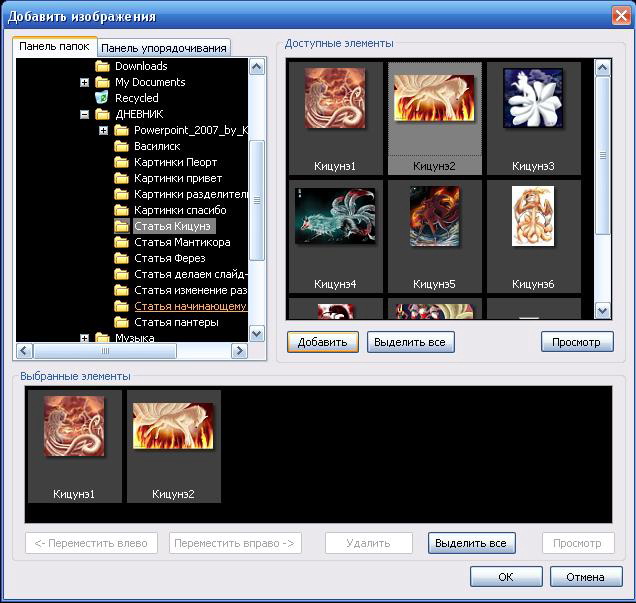Click the Василиск folder icon

[x=121, y=146]
